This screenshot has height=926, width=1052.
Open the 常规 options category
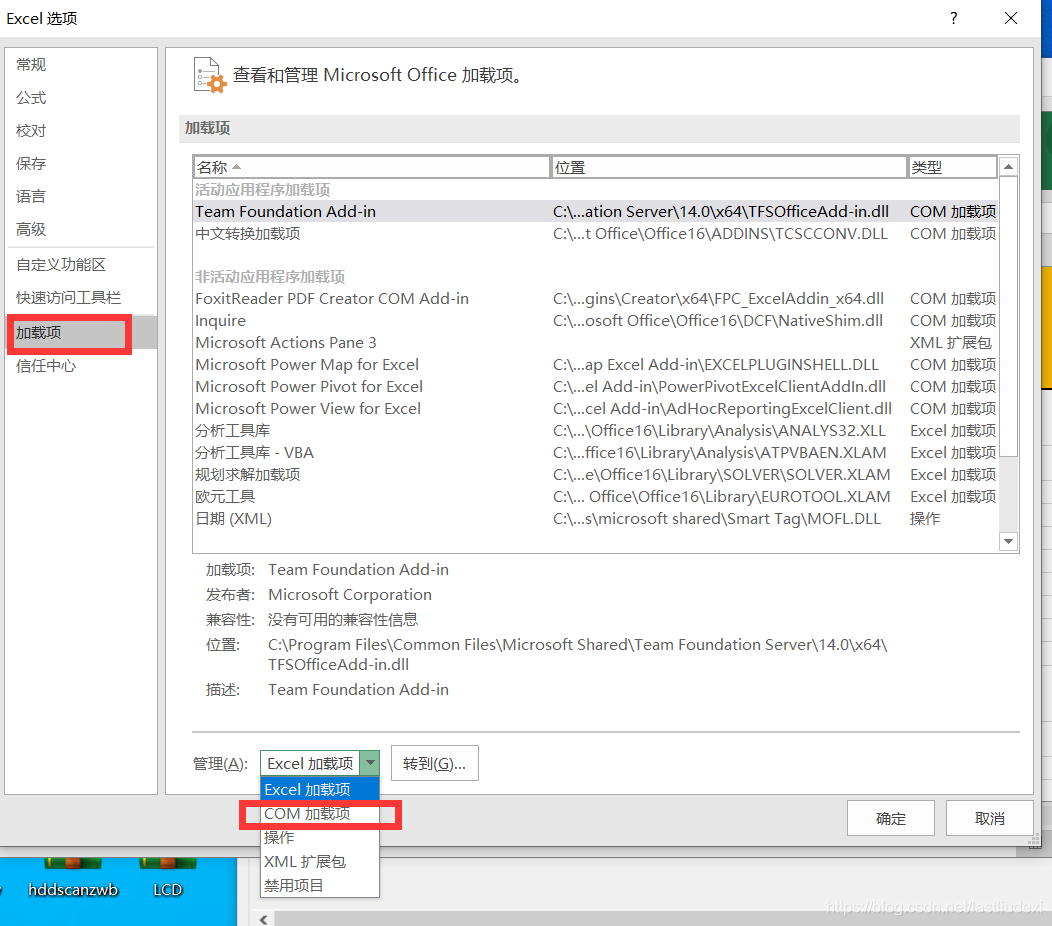[x=81, y=64]
